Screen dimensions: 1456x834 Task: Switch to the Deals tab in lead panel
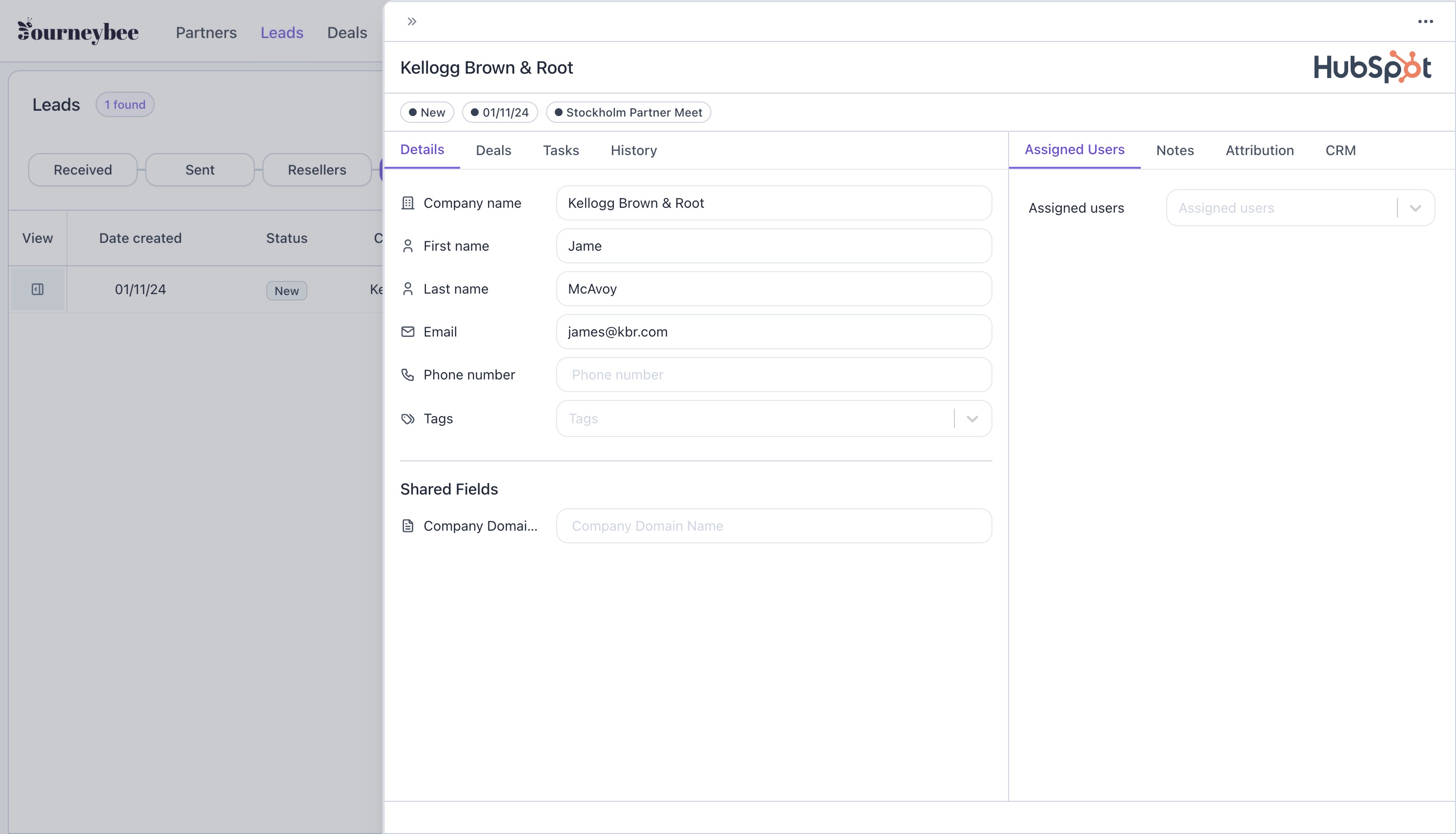493,151
